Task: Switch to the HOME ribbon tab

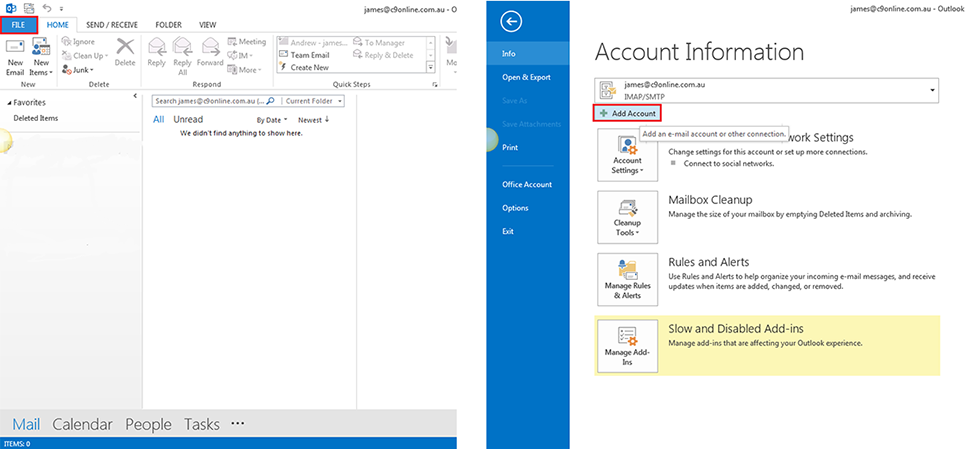Action: tap(58, 25)
